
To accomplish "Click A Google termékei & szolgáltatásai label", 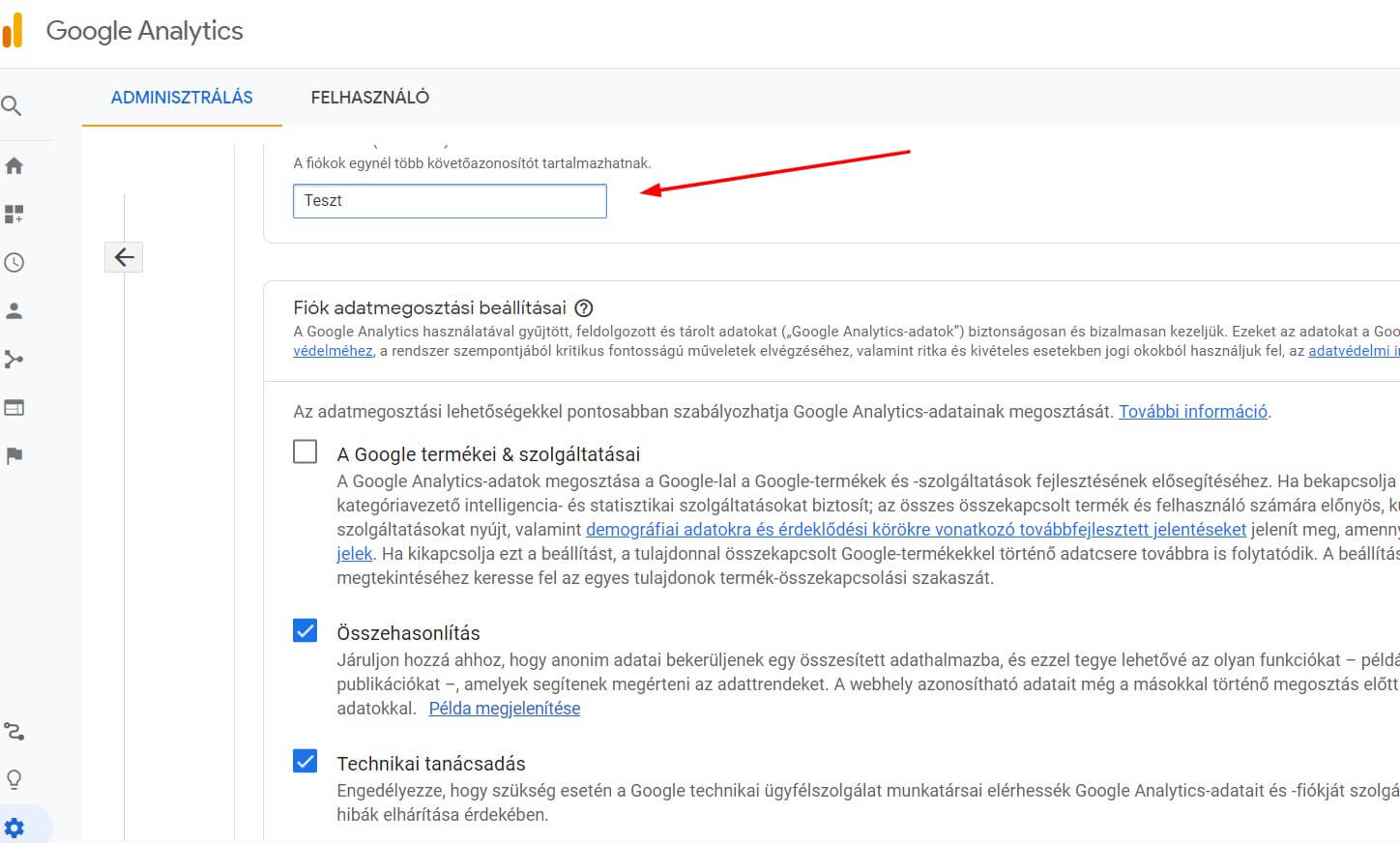I will click(x=488, y=454).
